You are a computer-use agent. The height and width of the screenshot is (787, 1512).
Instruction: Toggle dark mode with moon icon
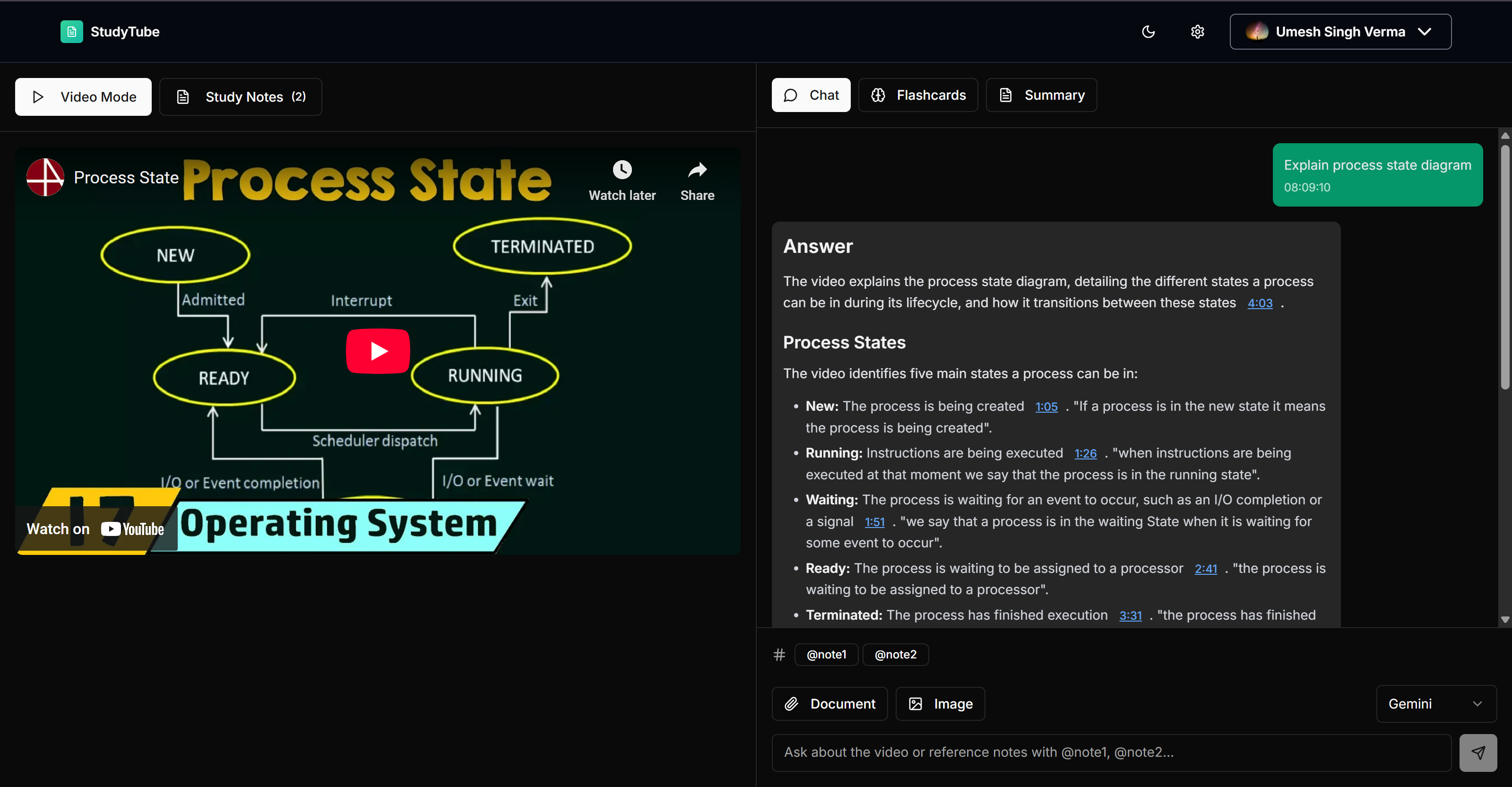click(x=1148, y=32)
